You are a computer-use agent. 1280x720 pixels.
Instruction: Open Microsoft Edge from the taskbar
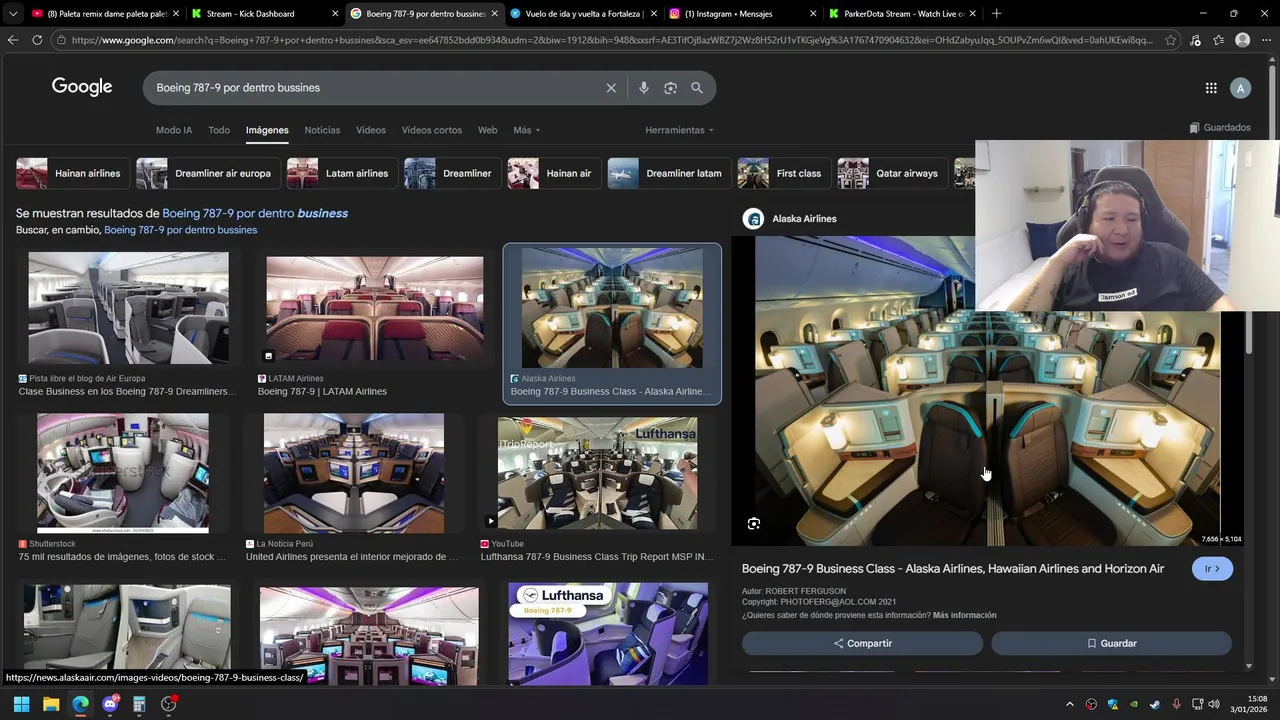click(80, 704)
